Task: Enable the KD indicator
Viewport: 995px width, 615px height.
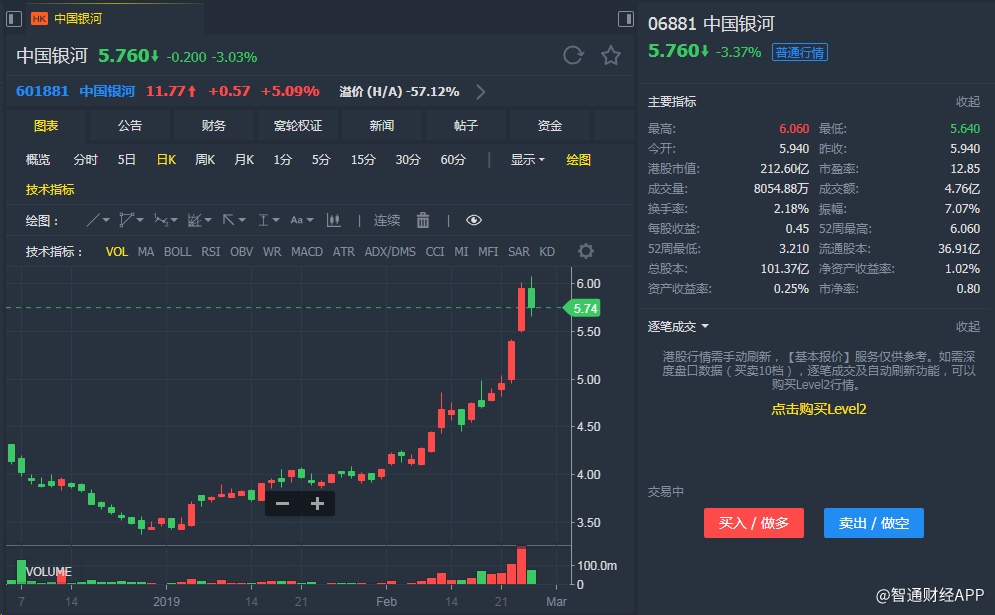Action: [547, 252]
